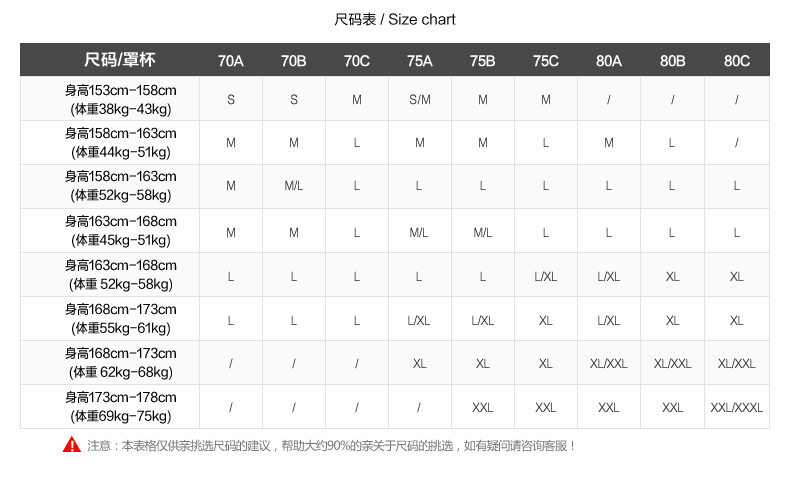Click the 80A column header

[x=609, y=61]
